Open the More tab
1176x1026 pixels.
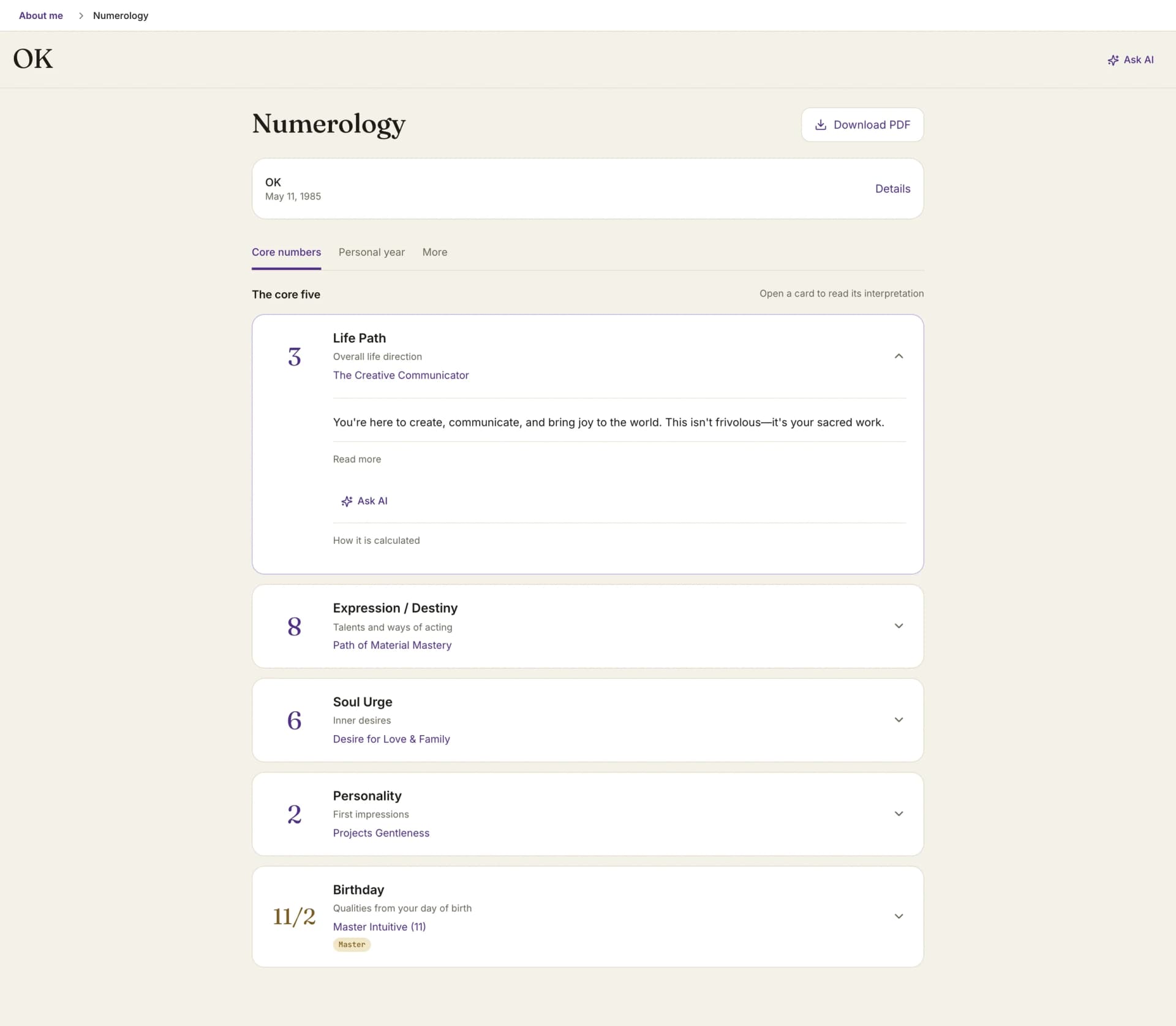click(434, 252)
